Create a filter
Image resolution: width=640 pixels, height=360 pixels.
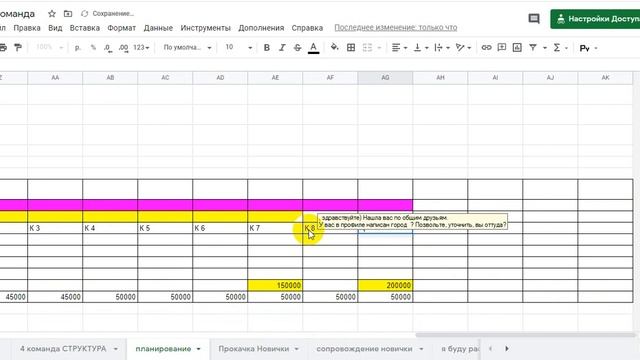click(x=533, y=48)
